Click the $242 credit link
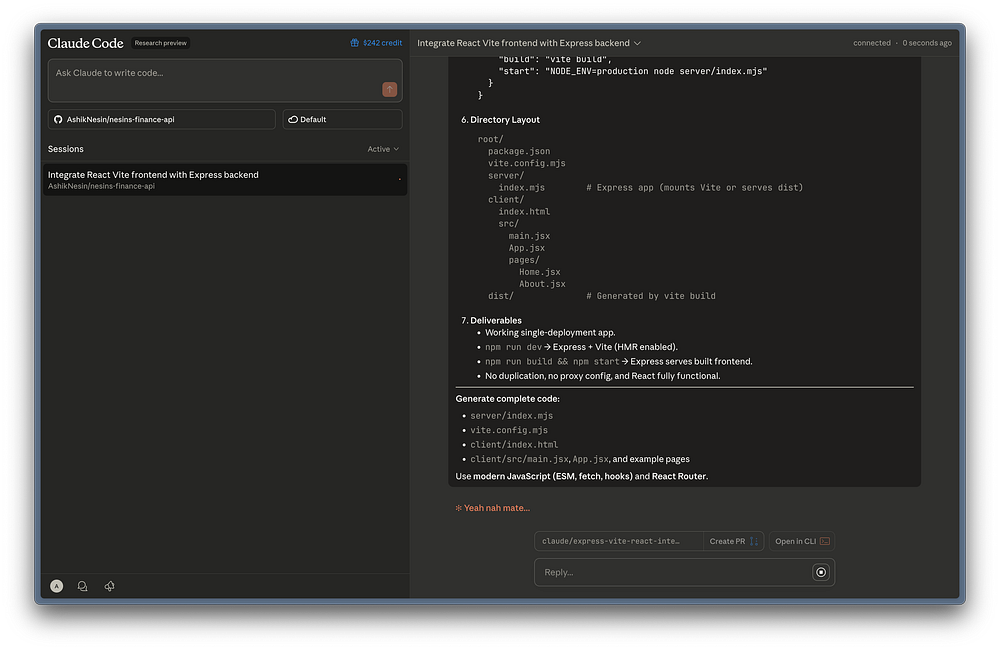The image size is (1000, 650). (x=382, y=43)
